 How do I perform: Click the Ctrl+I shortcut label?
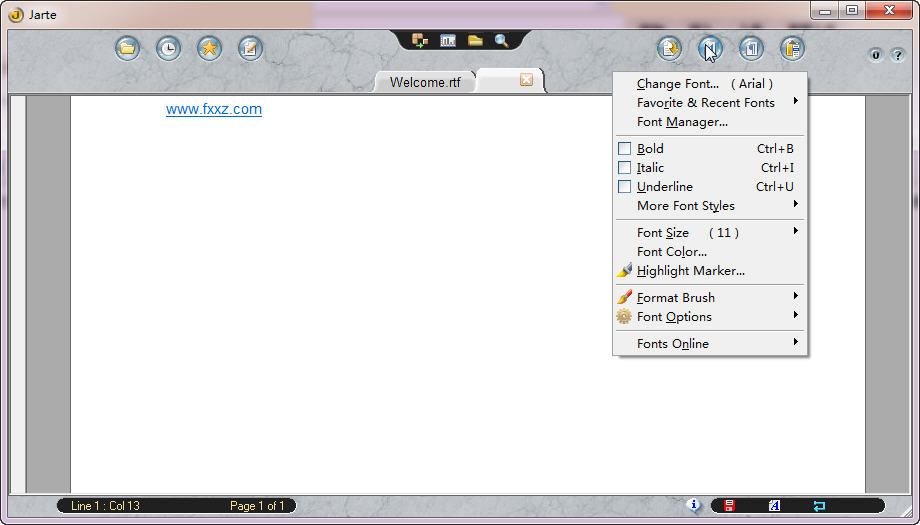tap(777, 168)
